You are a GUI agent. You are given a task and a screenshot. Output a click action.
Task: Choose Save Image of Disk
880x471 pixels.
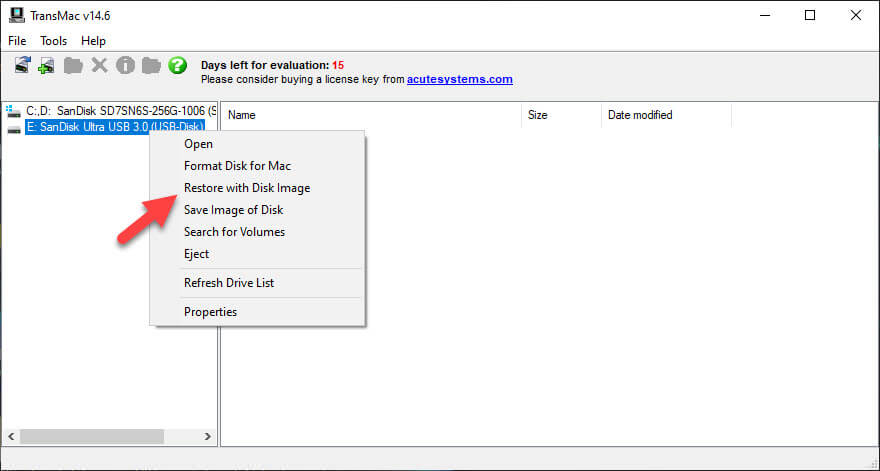(233, 210)
